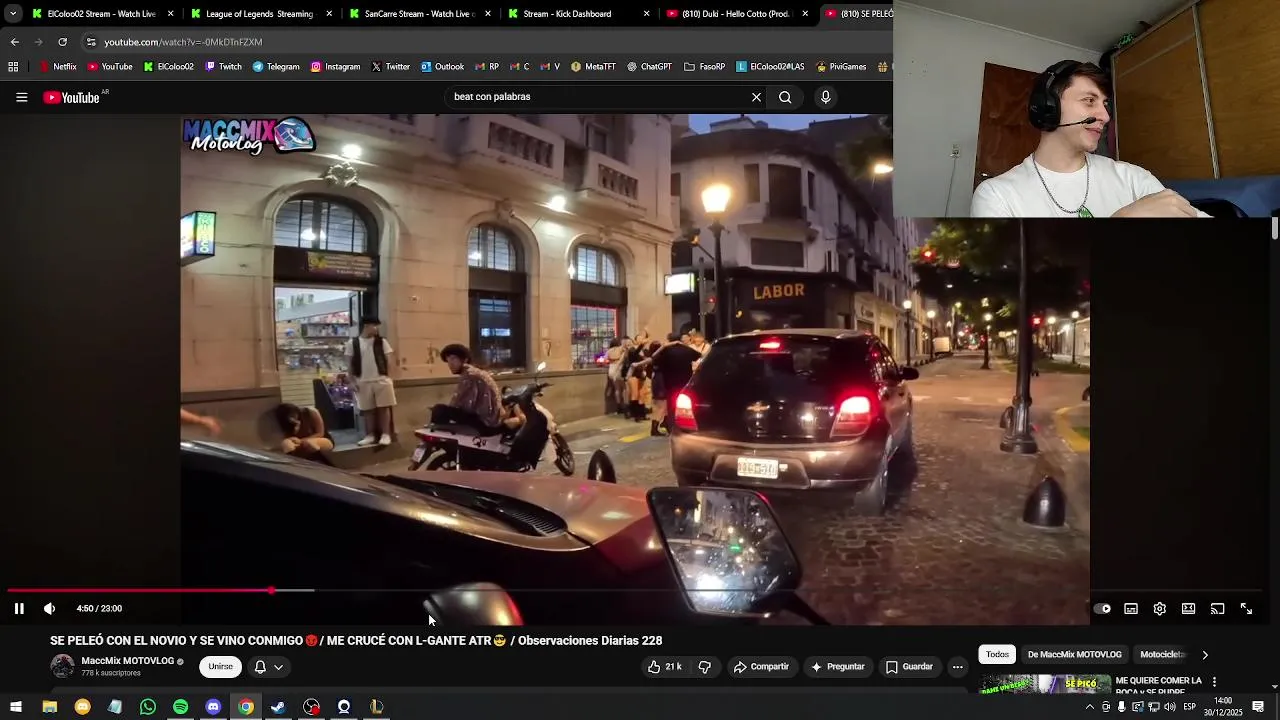Open the 14:00 clock and date

tap(1222, 707)
